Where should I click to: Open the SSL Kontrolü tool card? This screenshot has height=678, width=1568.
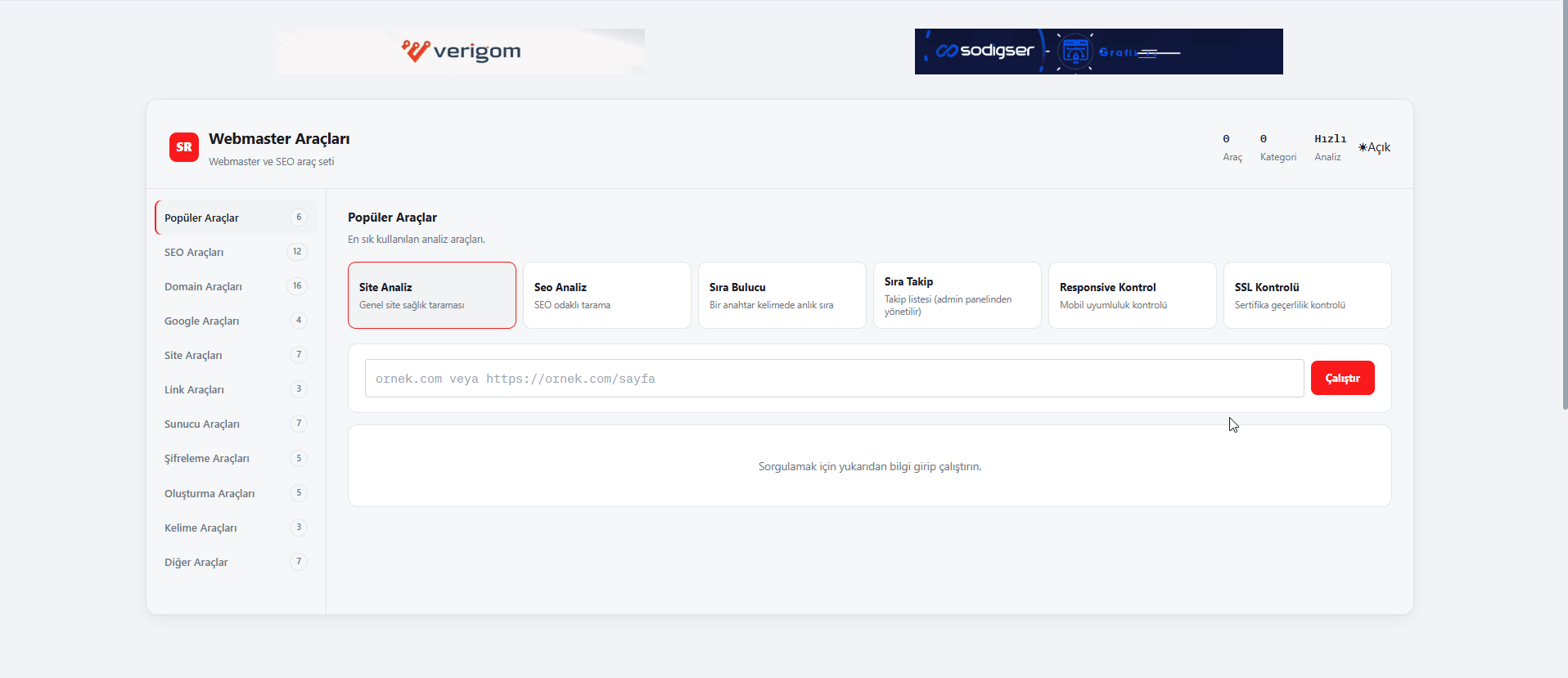[x=1308, y=295]
